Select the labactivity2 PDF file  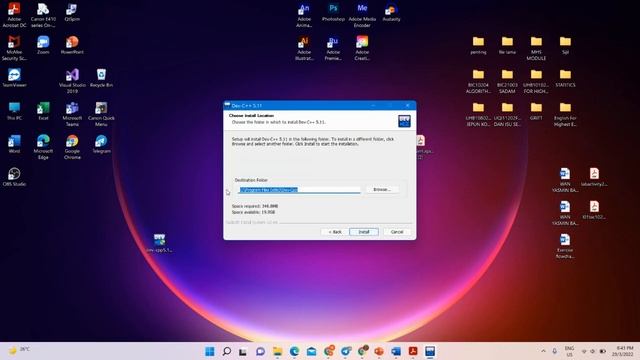point(594,177)
